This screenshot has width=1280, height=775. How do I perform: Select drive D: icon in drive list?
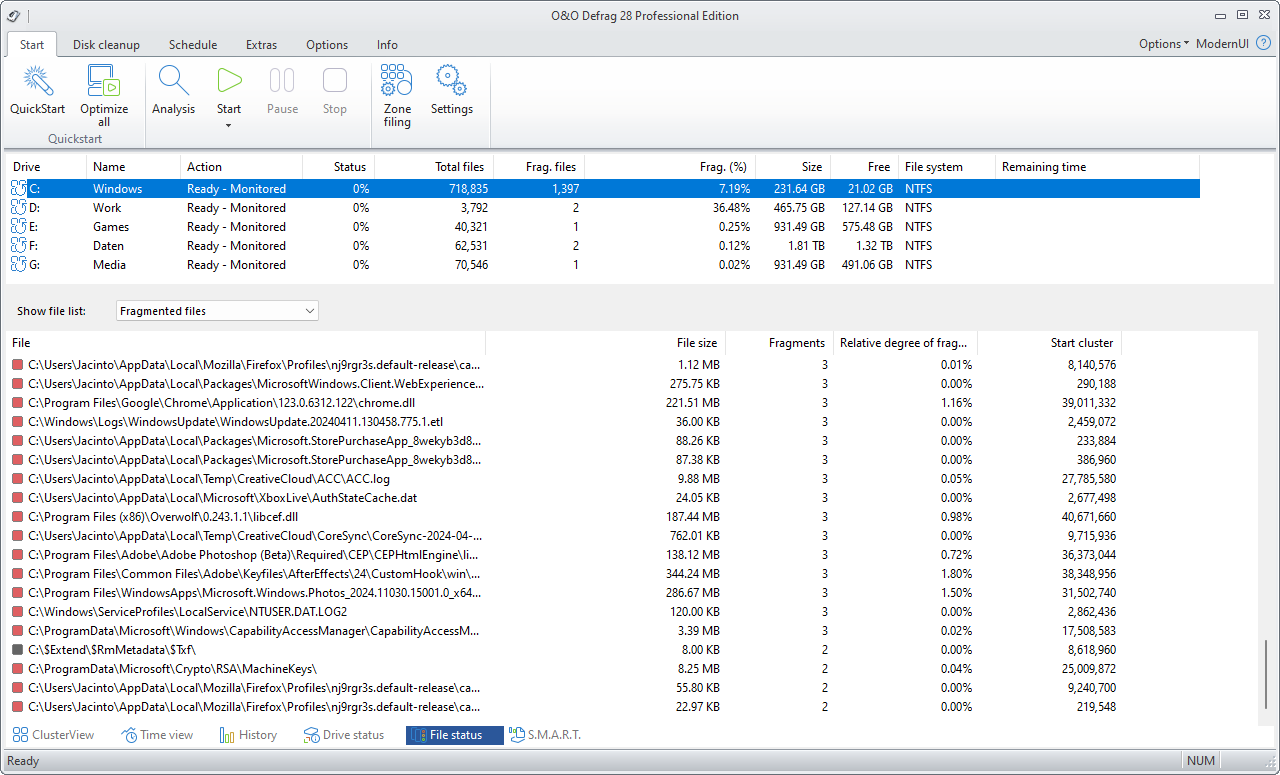[18, 208]
